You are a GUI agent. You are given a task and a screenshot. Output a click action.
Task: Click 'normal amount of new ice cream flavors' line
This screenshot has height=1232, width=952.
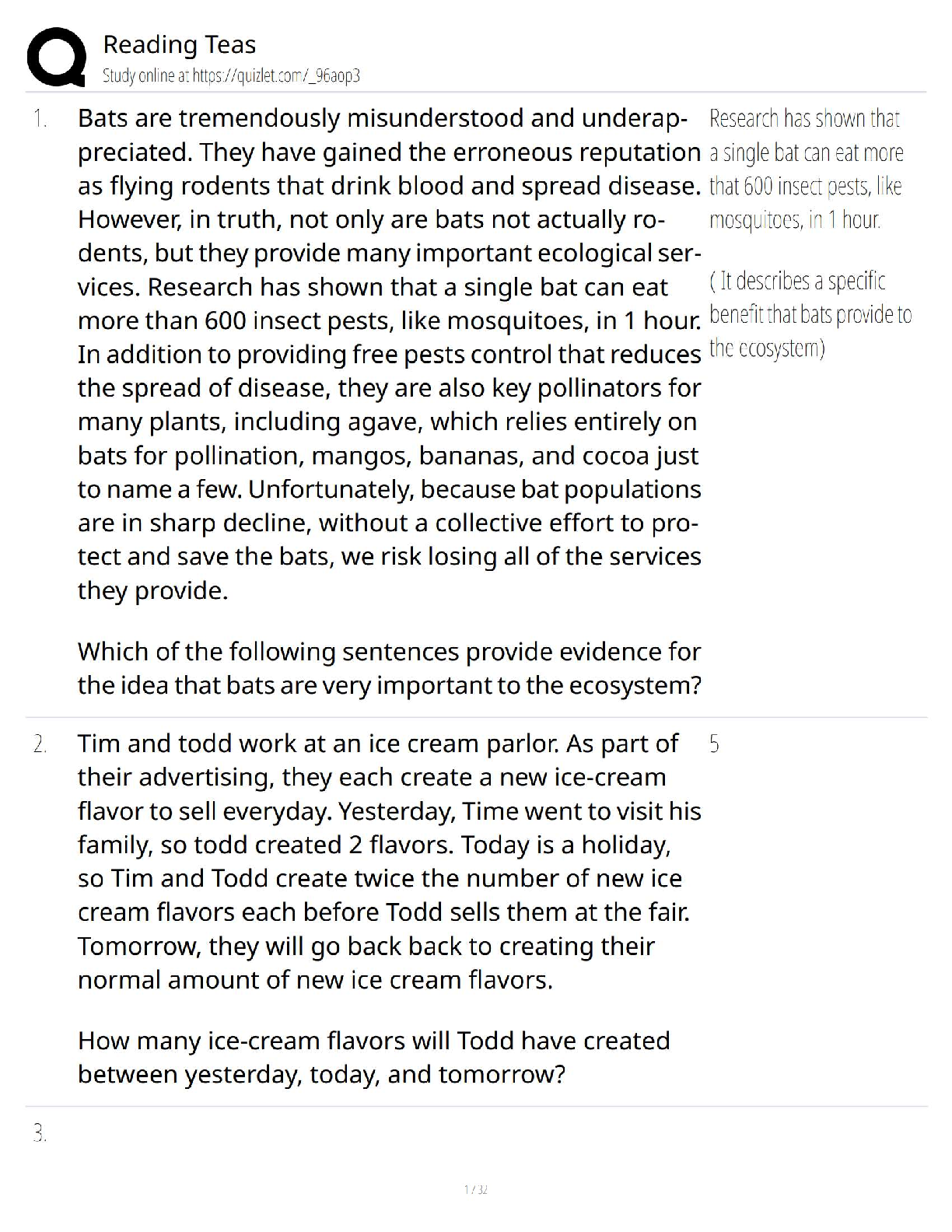[x=315, y=979]
